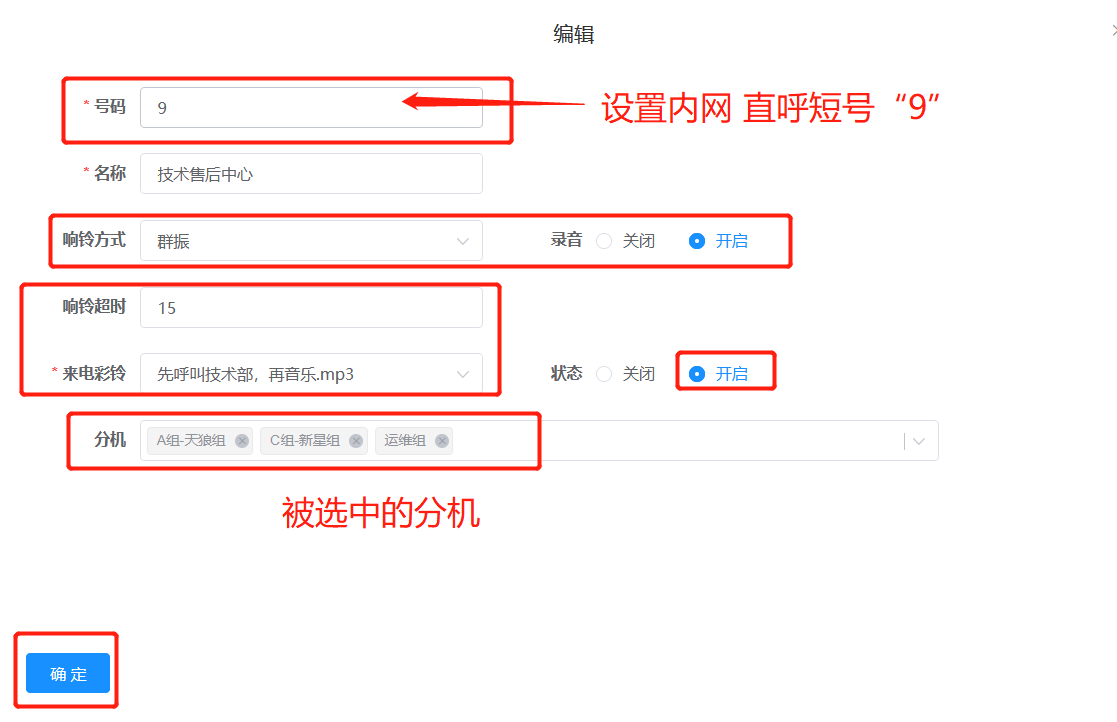Remove the C组-新星组 extension tag
Image resolution: width=1117 pixels, height=722 pixels.
[x=356, y=441]
